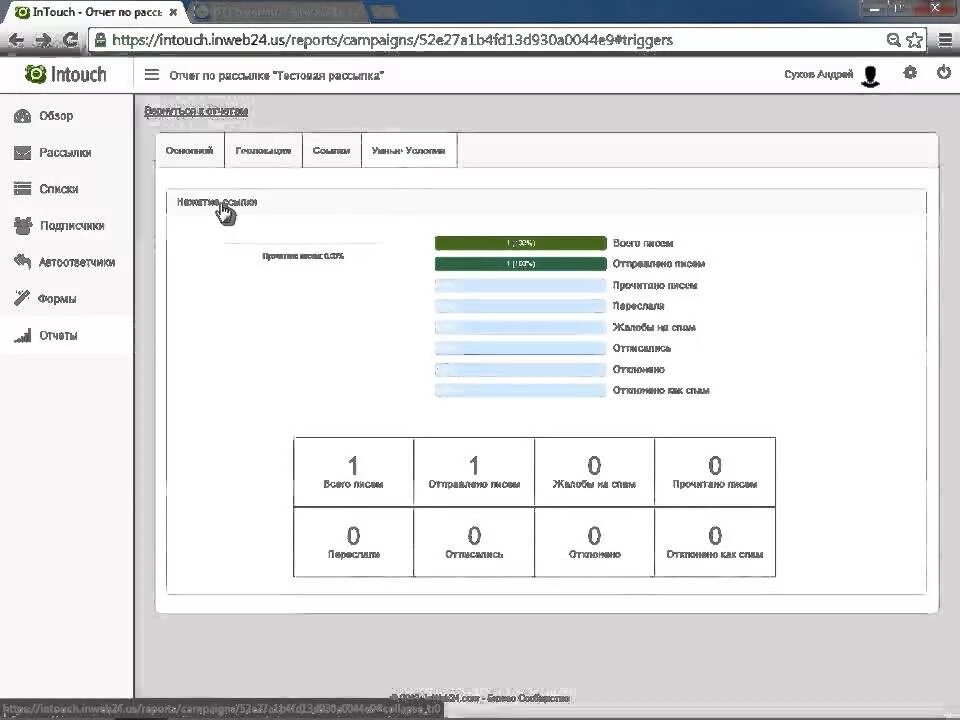Click the Жалобы на спам stat cell
Image resolution: width=960 pixels, height=720 pixels.
594,472
